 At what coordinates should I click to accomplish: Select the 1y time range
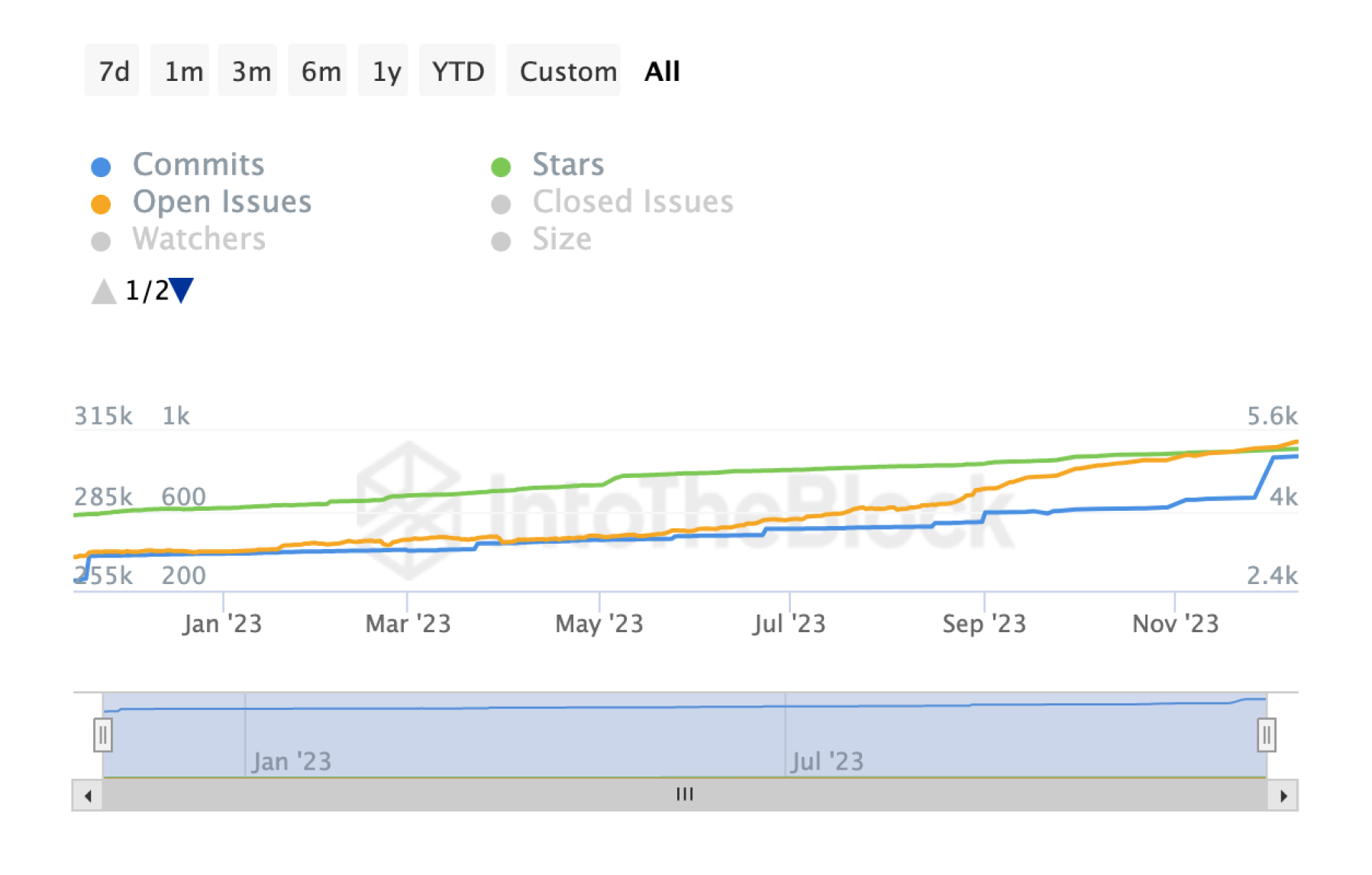click(384, 71)
